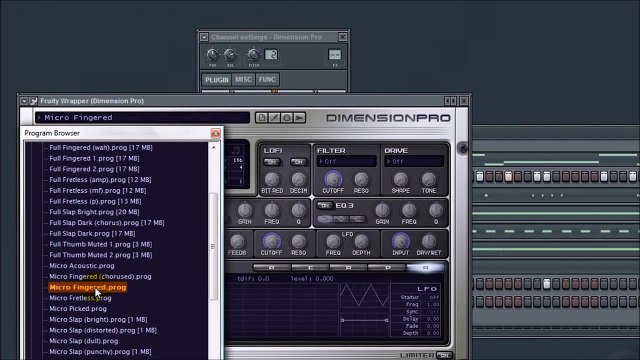Click the LFO Status value off
The height and width of the screenshot is (360, 640).
coord(434,297)
